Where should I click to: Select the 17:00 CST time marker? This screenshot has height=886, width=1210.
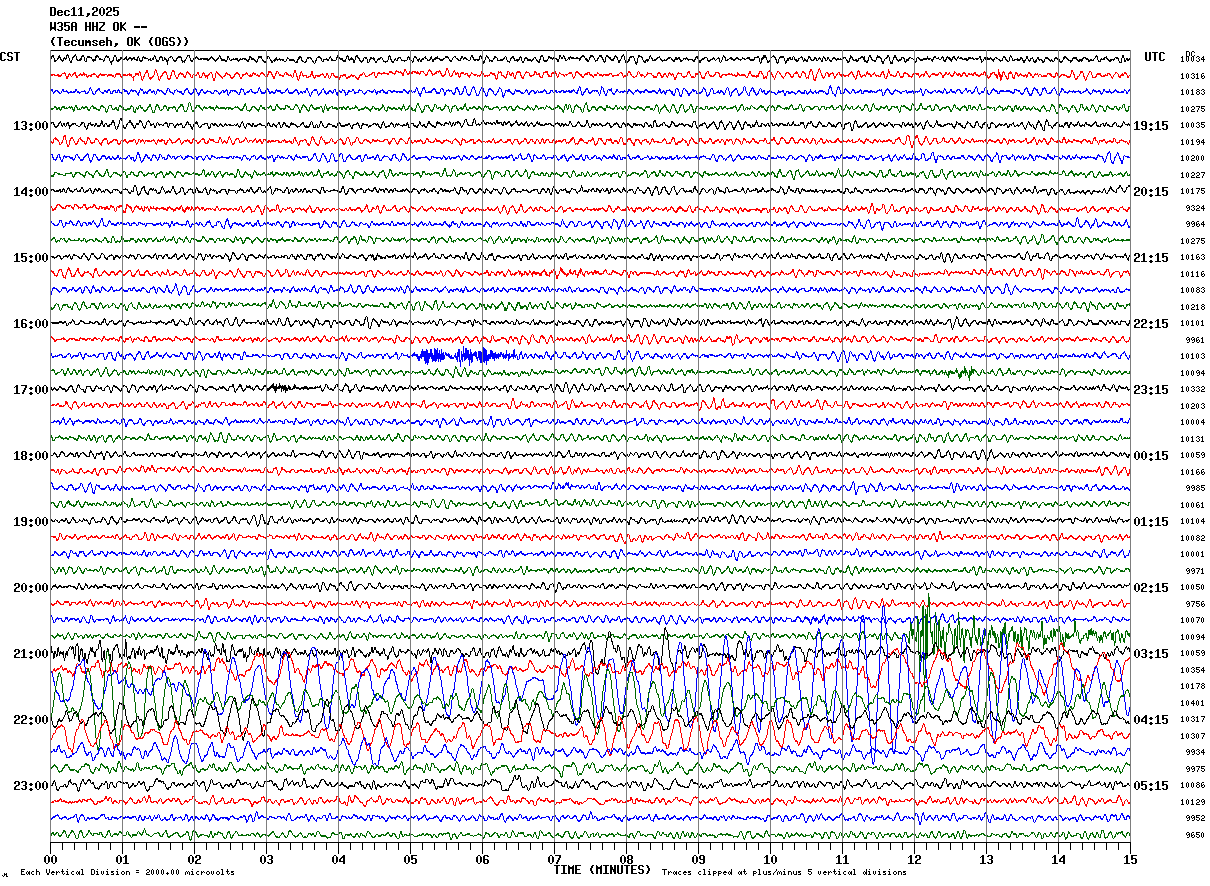pos(30,390)
